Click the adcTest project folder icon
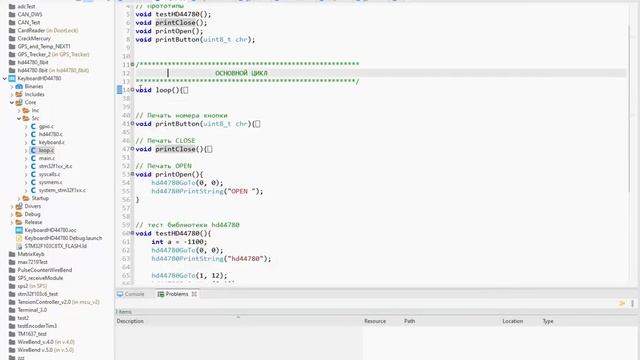Viewport: 640px width, 360px height. tap(12, 7)
